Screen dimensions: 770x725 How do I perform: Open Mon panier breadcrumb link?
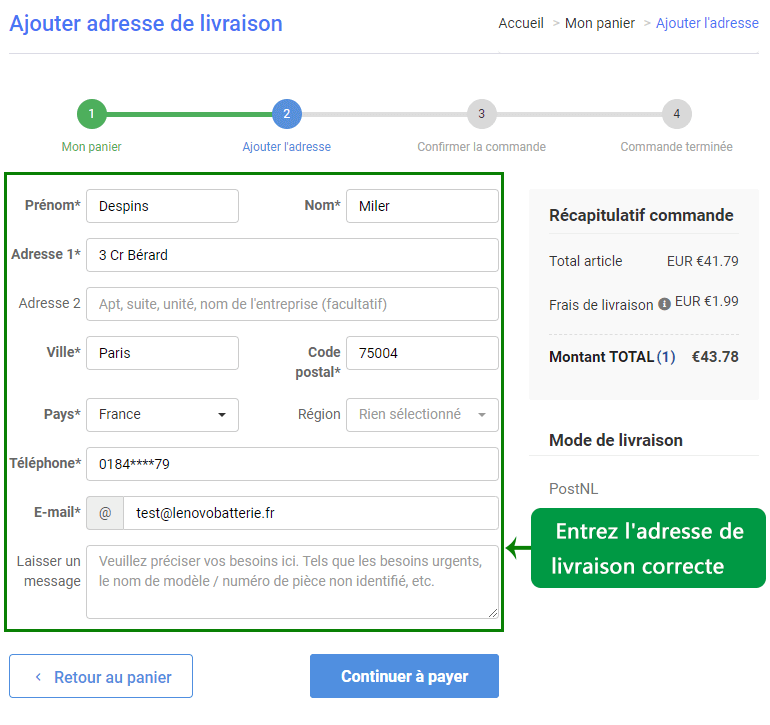(599, 23)
